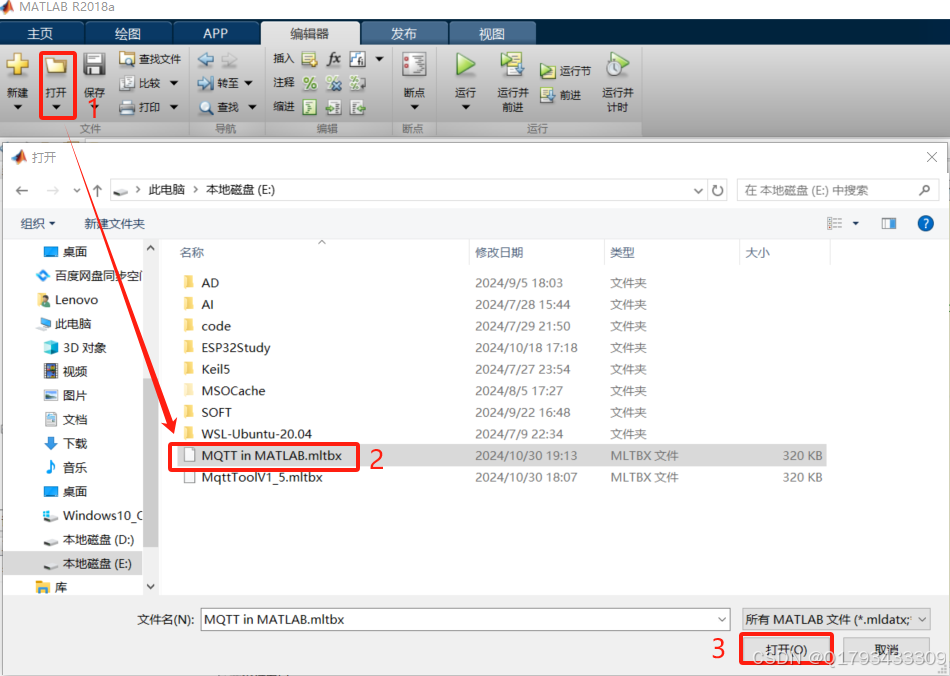Screen dimensions: 950x676
Task: Click the insert section icon beside 插入
Action: pyautogui.click(x=310, y=59)
